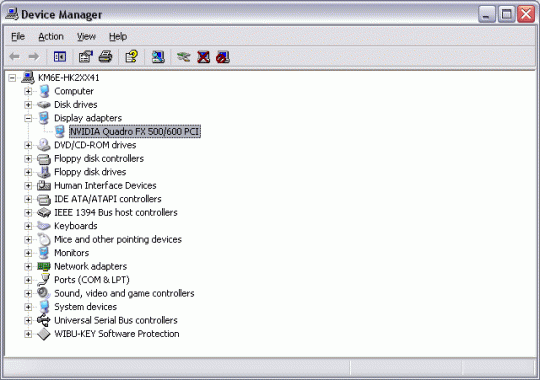Expand the Universal Serial Bus controllers node
540x380 pixels.
point(28,320)
